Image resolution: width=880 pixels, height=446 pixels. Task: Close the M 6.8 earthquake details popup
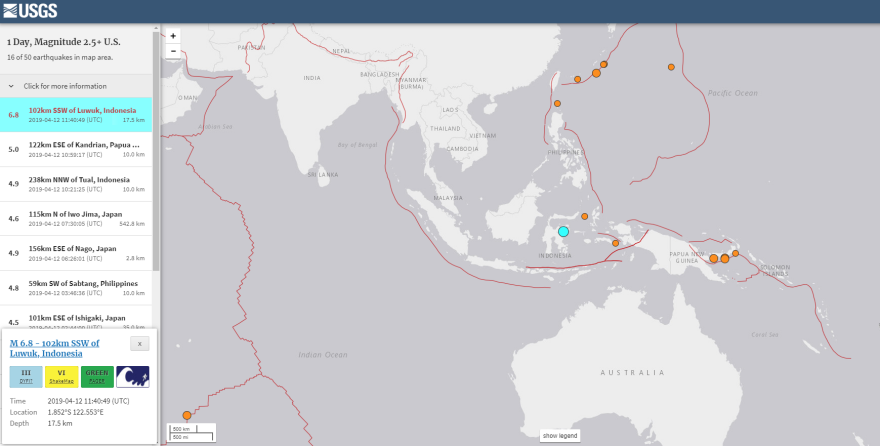[x=141, y=343]
